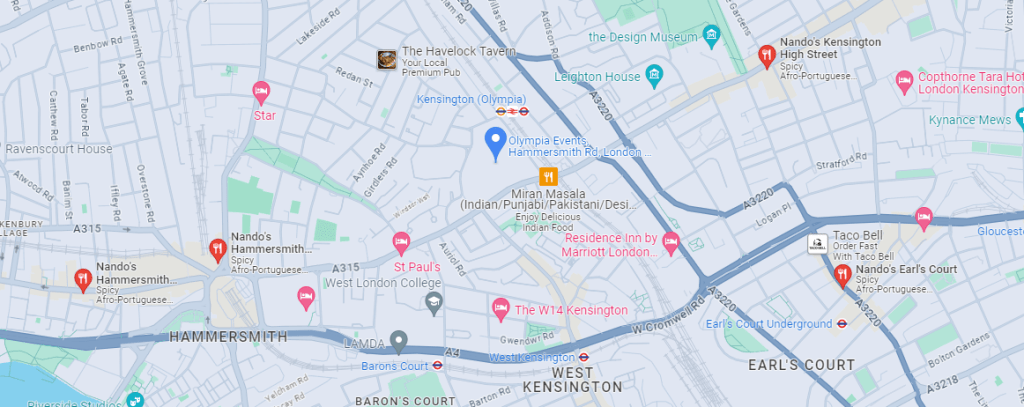
Task: Click the St Paul's hotel pin
Action: (401, 244)
